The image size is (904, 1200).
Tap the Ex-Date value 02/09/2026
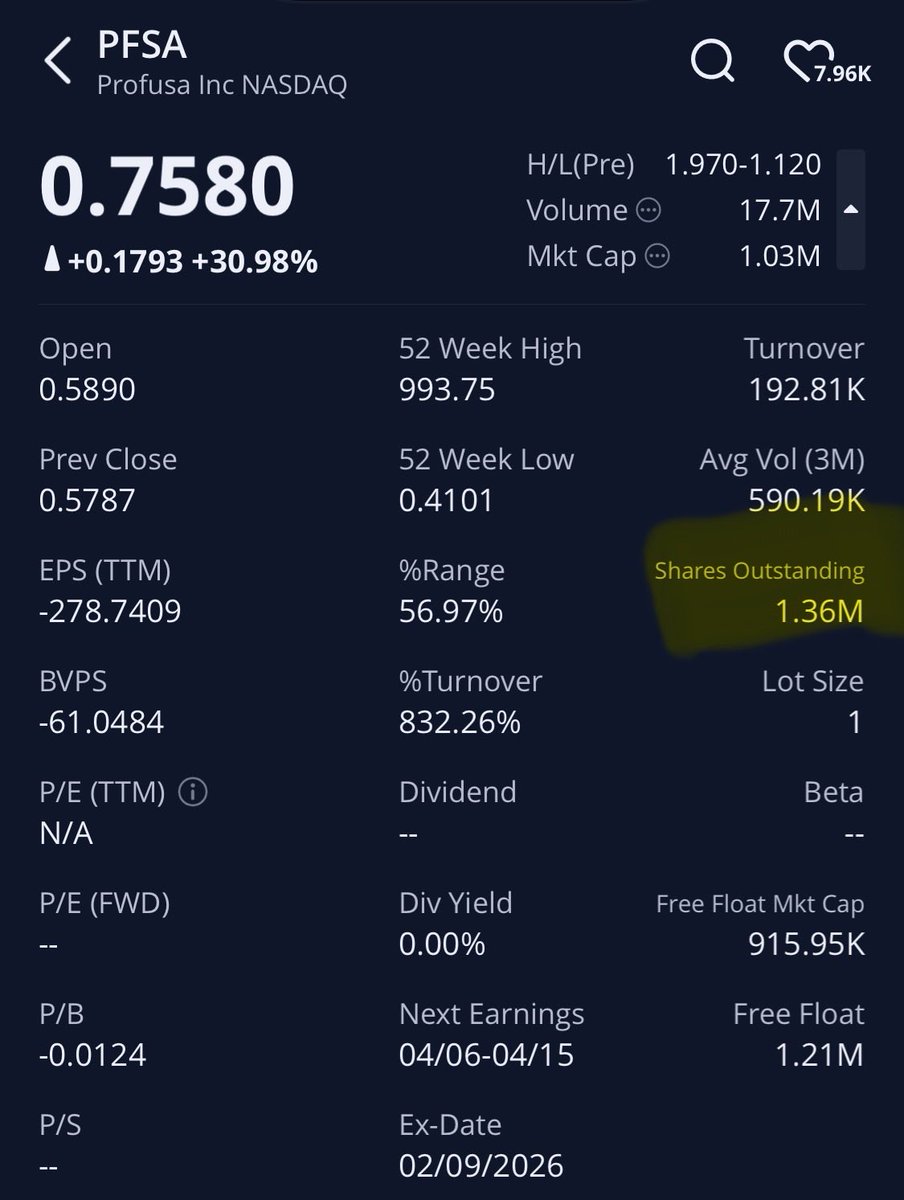481,1165
